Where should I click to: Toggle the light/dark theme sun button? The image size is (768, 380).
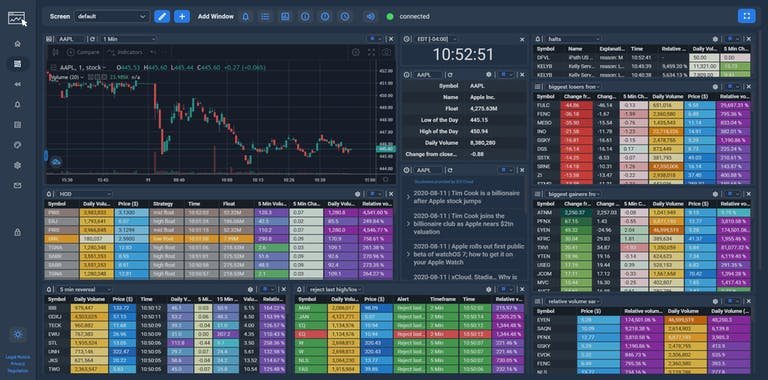coord(18,334)
